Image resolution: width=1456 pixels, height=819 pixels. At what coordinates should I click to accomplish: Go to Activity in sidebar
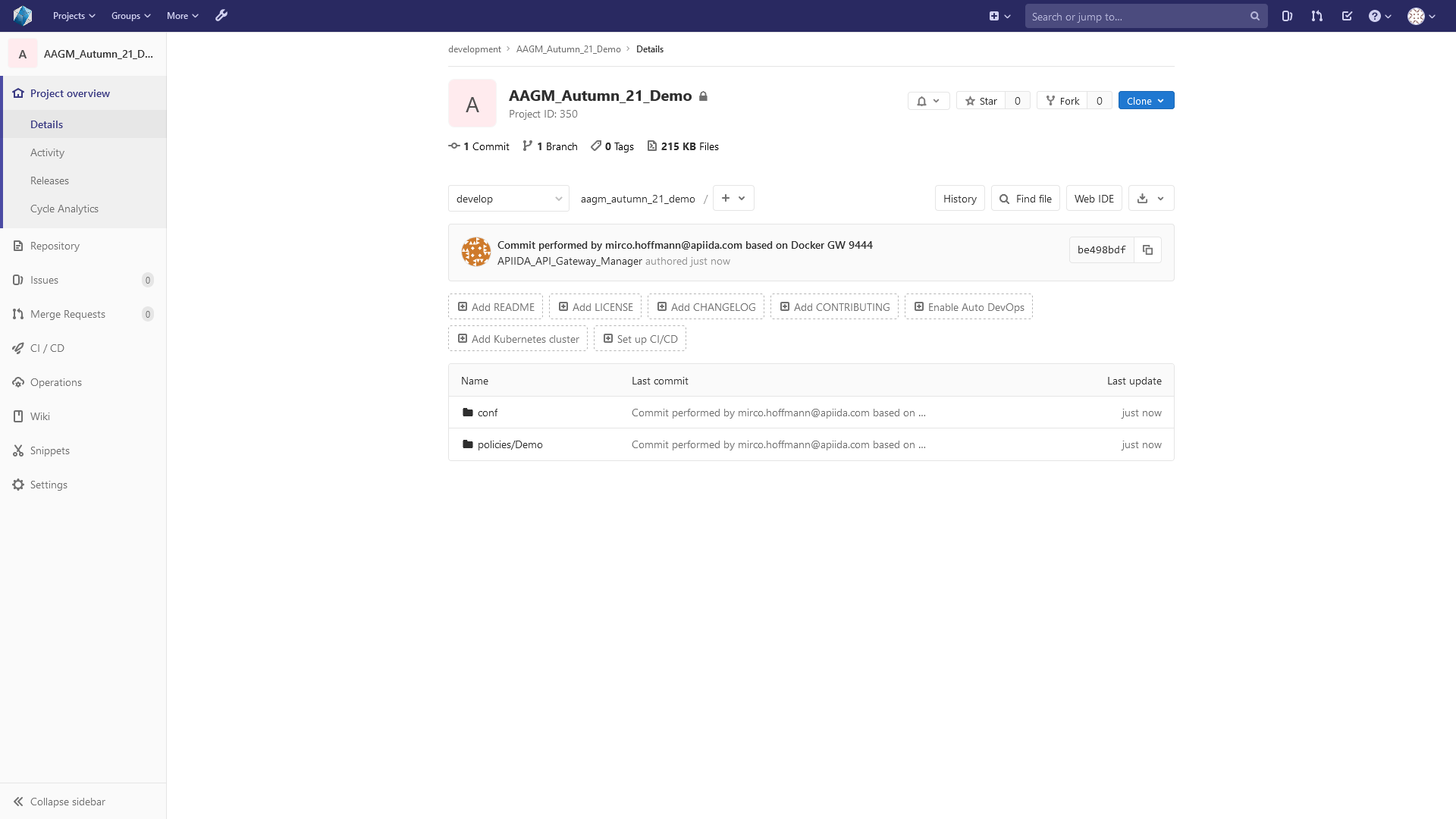coord(47,152)
